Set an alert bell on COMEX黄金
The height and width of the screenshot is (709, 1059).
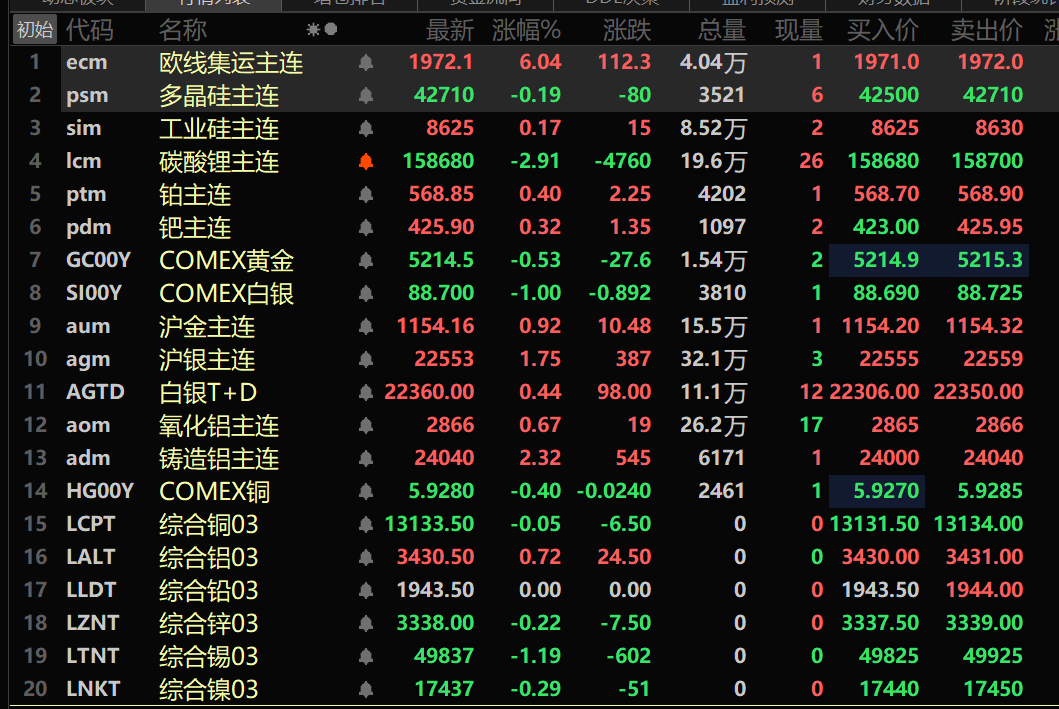point(366,261)
